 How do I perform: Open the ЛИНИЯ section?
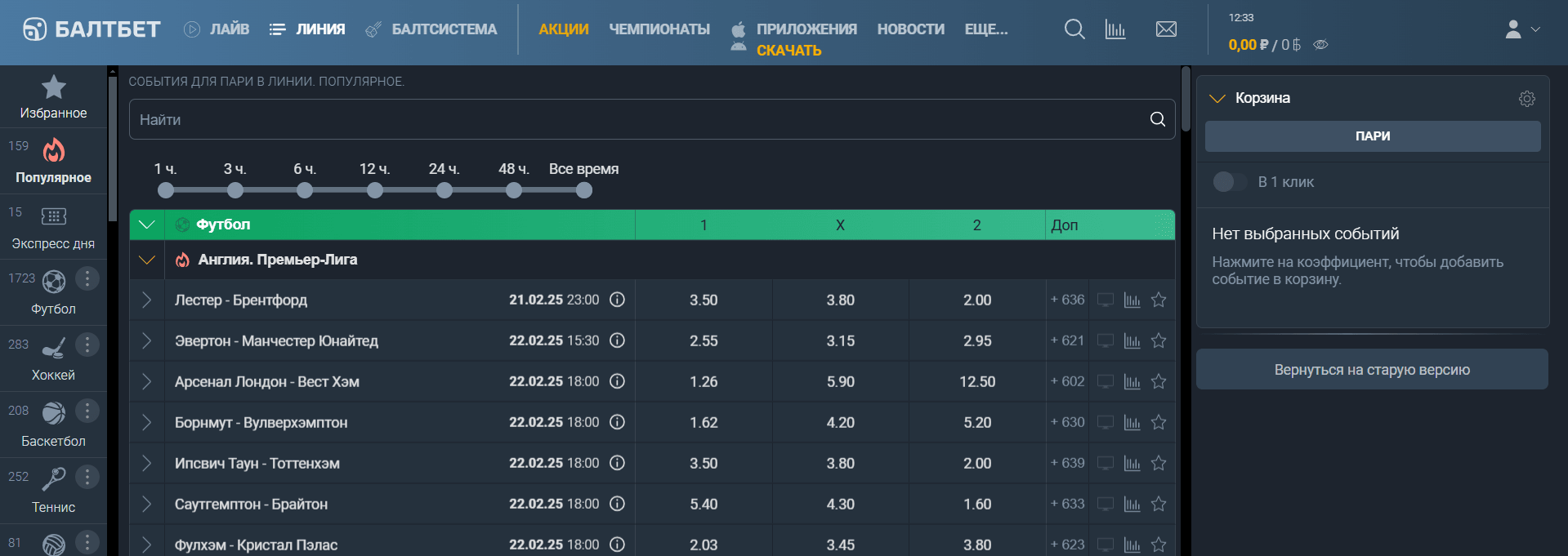pyautogui.click(x=307, y=29)
